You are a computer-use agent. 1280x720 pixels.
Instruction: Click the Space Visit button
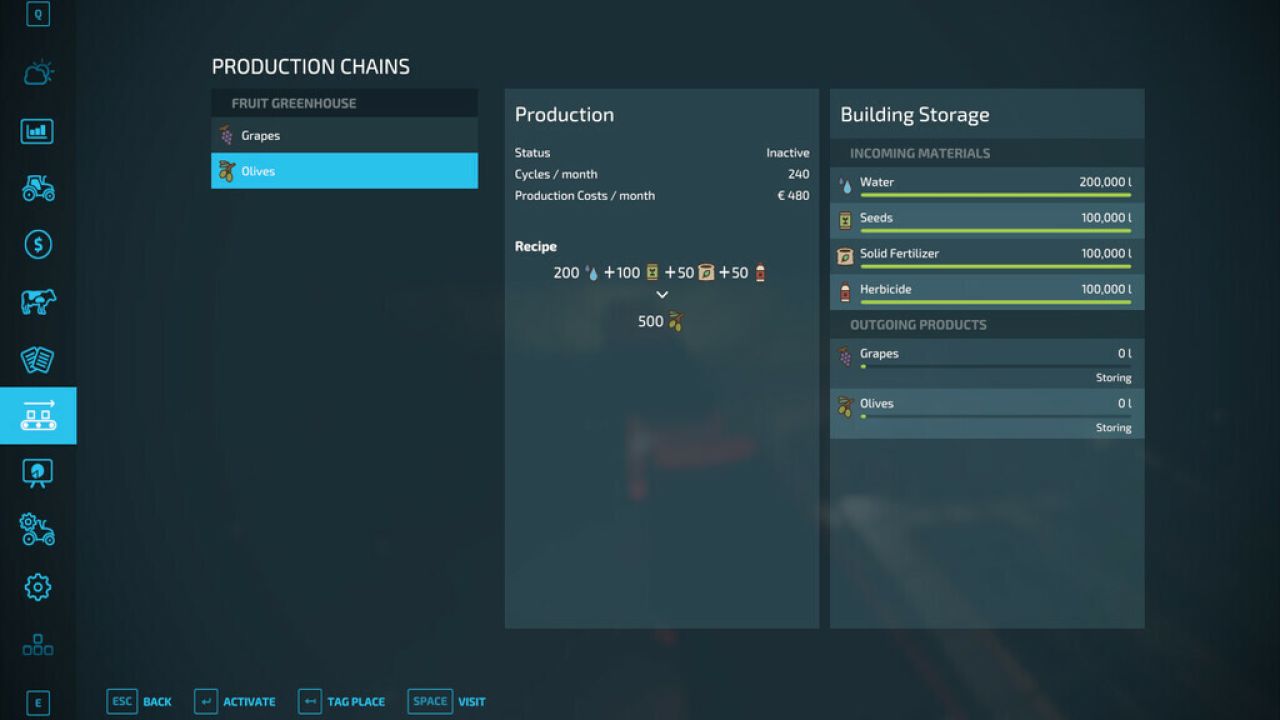[446, 702]
